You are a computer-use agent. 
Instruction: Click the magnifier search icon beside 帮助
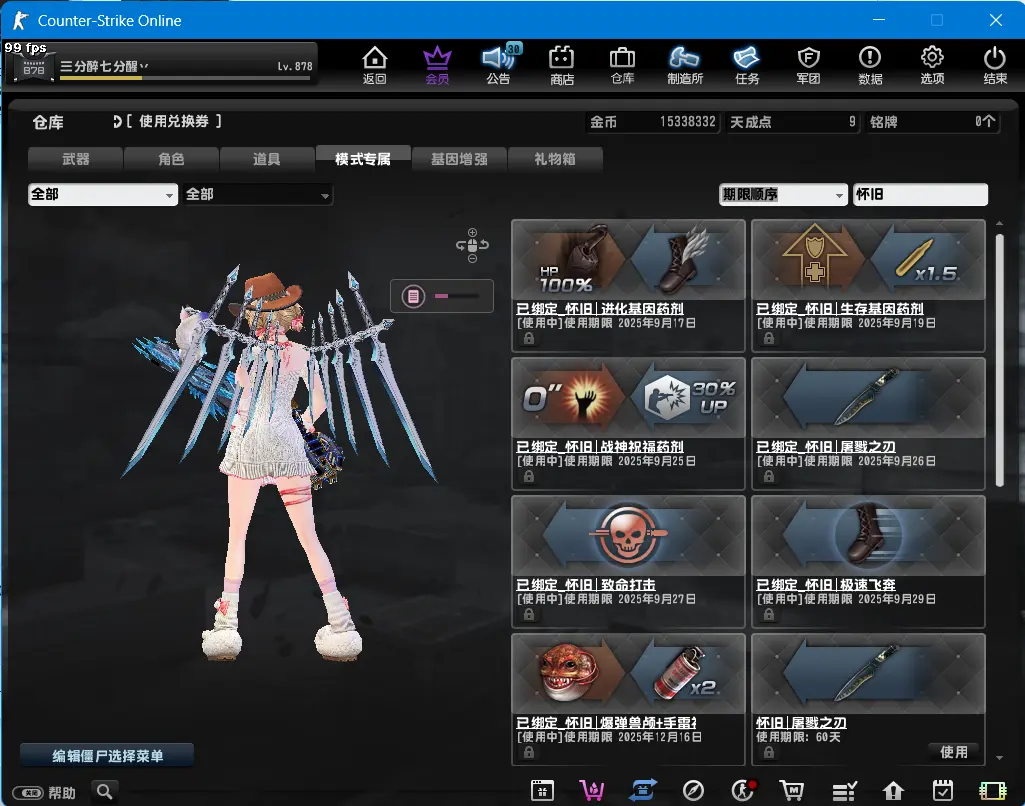pyautogui.click(x=105, y=792)
